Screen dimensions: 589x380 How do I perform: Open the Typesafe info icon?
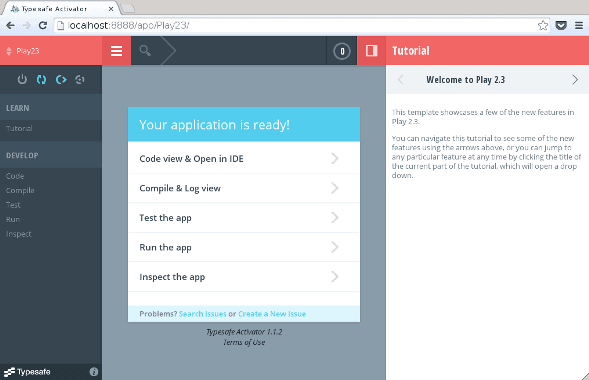(94, 372)
